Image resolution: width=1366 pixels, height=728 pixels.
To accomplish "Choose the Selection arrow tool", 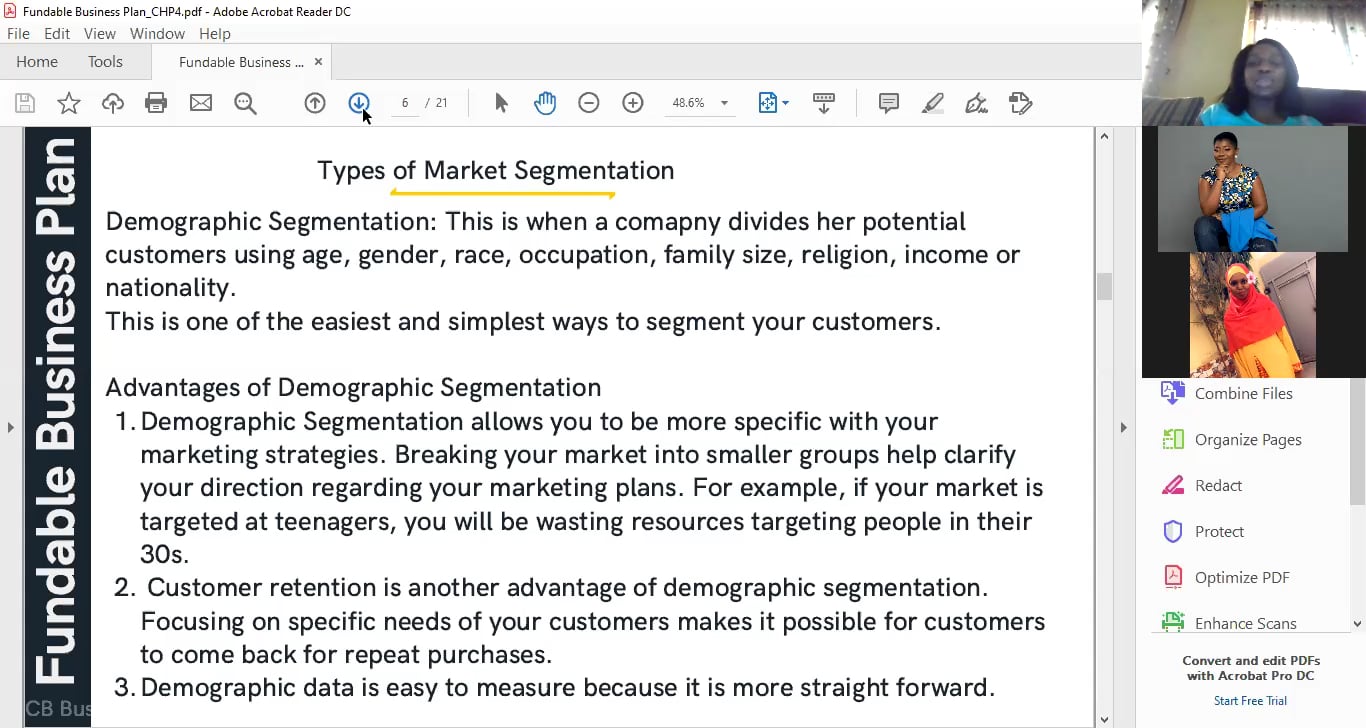I will (501, 103).
